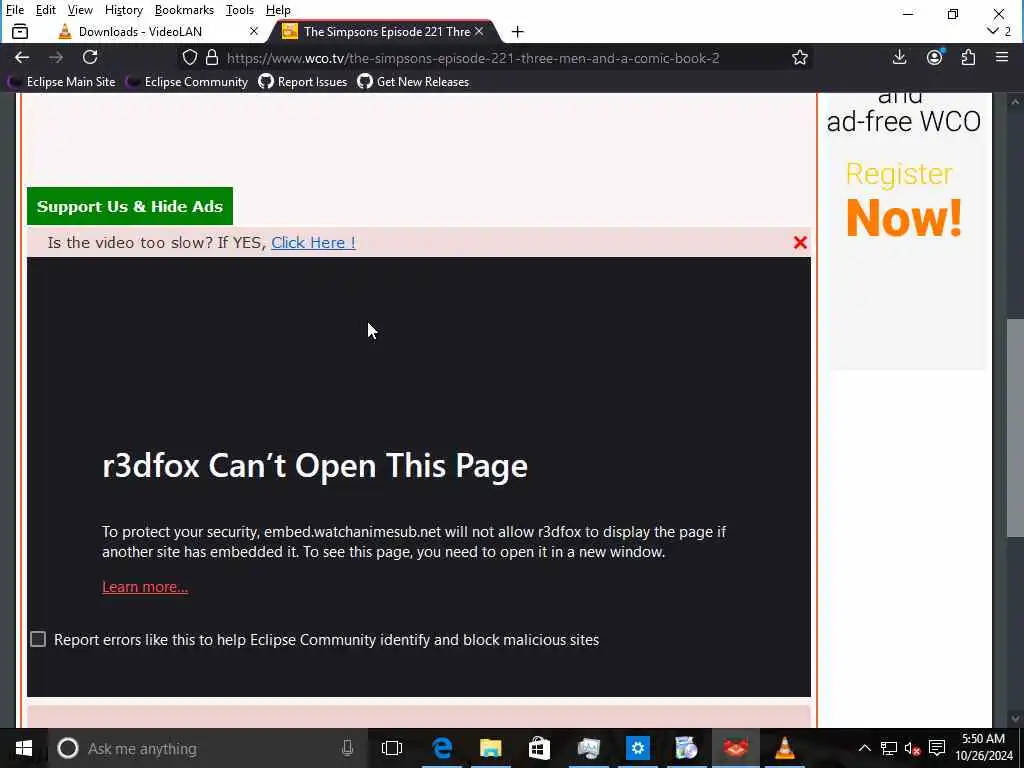Image resolution: width=1024 pixels, height=768 pixels.
Task: Bookmark this page with star icon
Action: click(x=799, y=57)
